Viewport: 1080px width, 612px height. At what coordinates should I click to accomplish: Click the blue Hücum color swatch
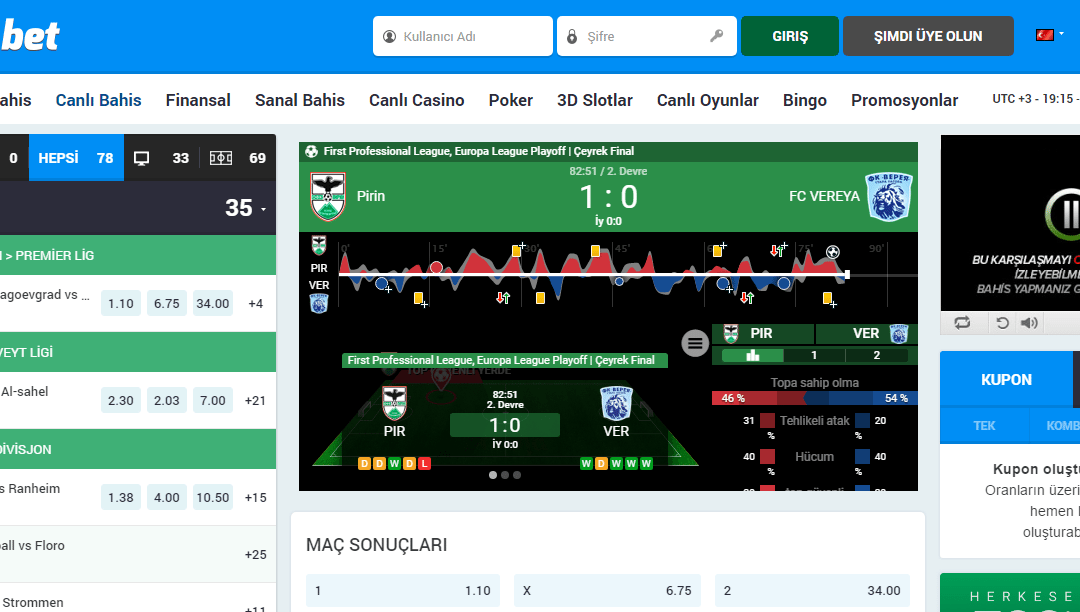pyautogui.click(x=862, y=456)
